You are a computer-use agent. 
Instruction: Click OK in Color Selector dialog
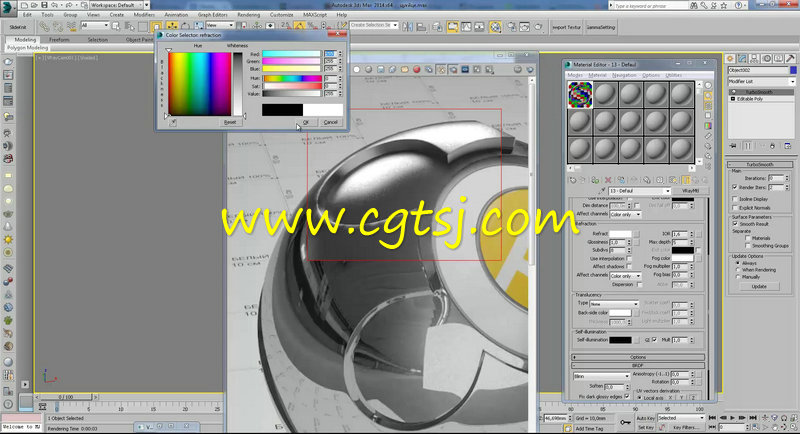(306, 122)
